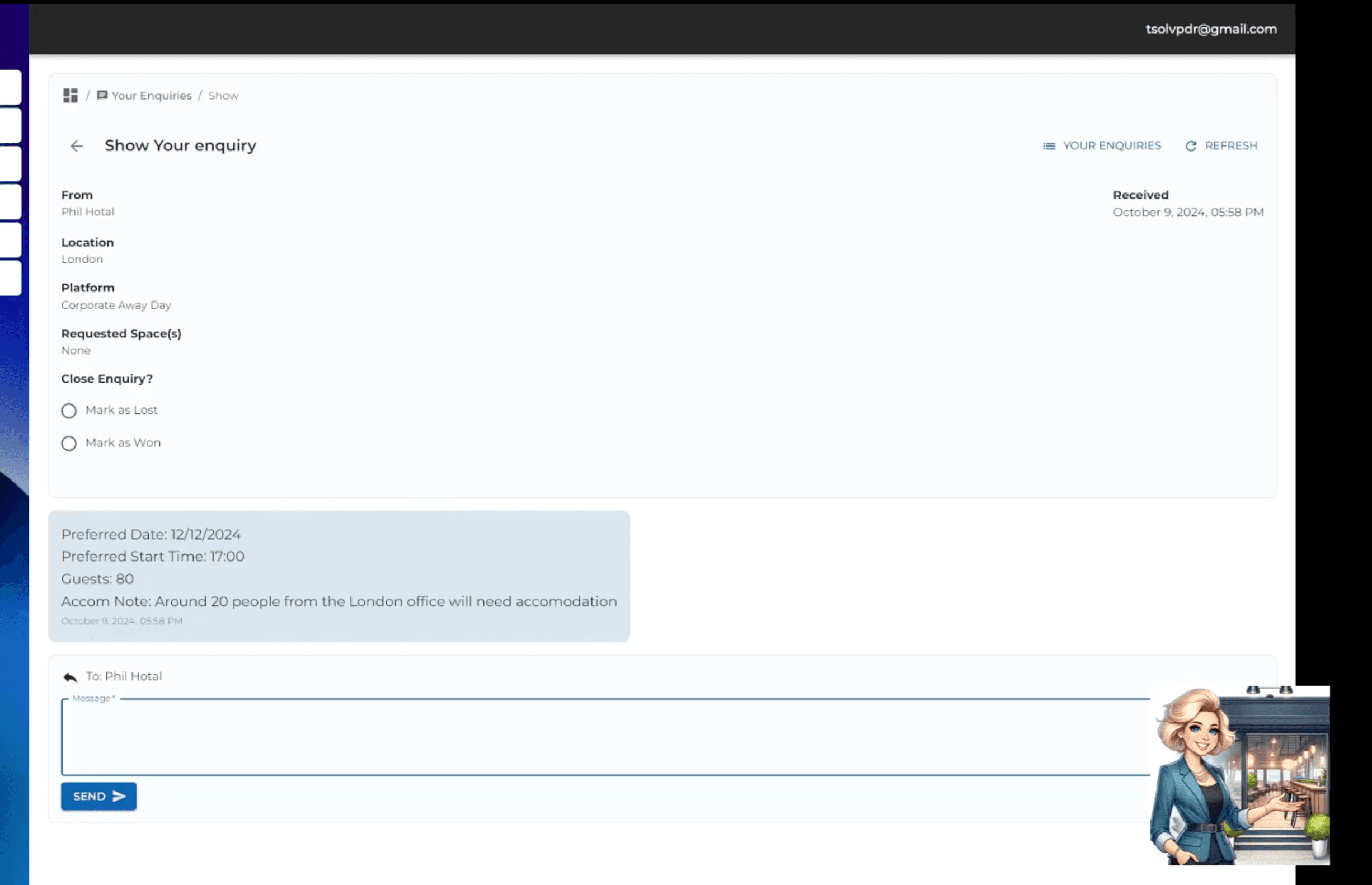Viewport: 1372px width, 885px height.
Task: Open the assistant avatar illustration
Action: coord(1239,775)
